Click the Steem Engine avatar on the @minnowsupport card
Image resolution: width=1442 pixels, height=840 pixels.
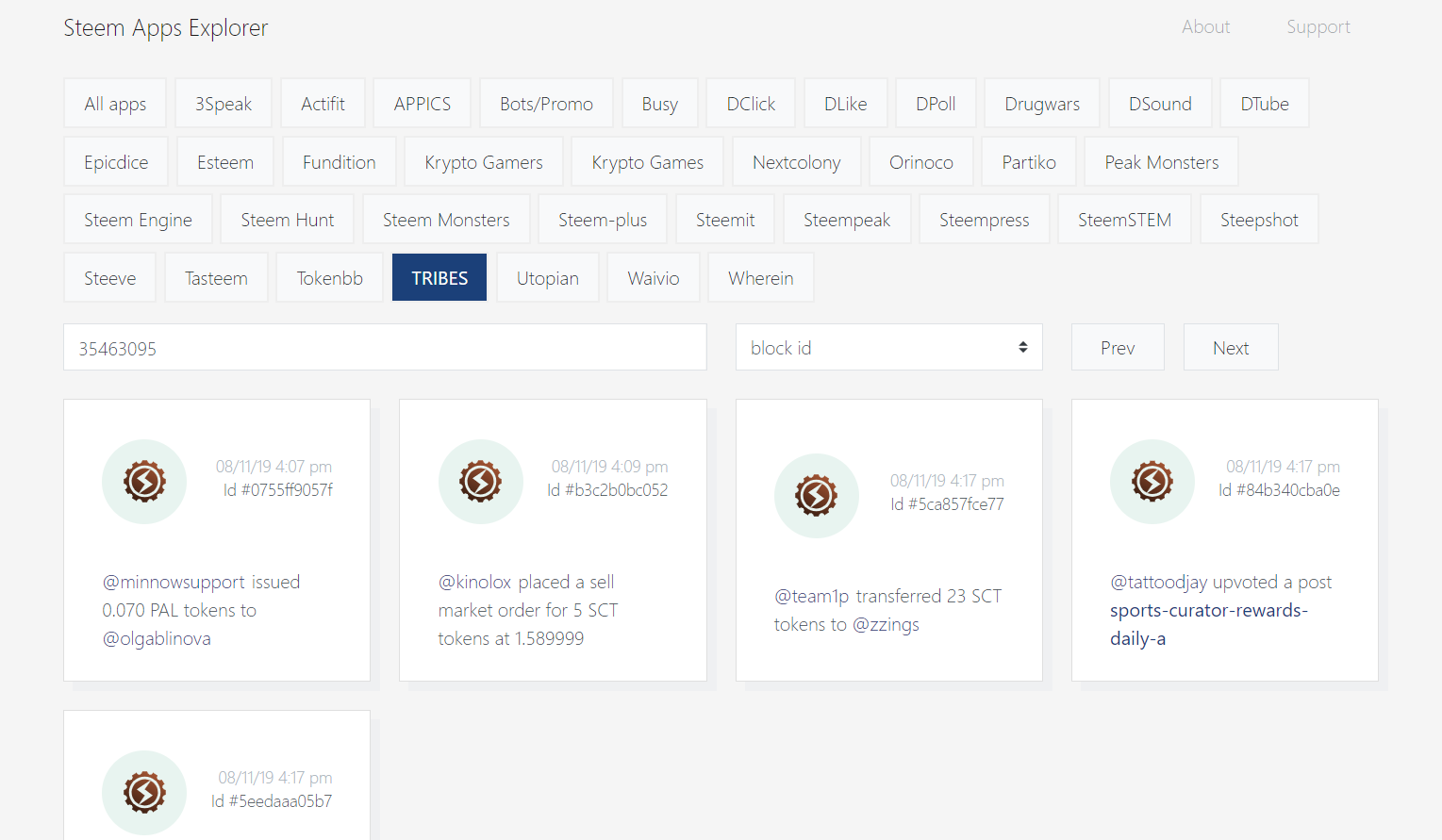click(x=144, y=482)
